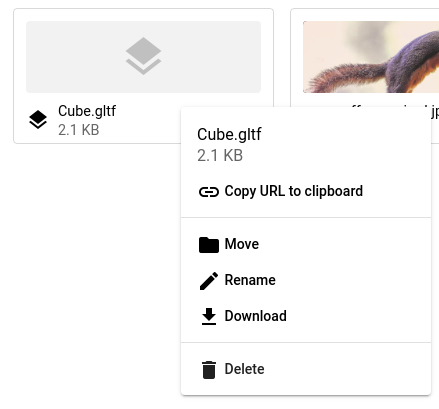This screenshot has width=439, height=409.
Task: Click the partially hidden jpg file name
Action: click(x=433, y=112)
